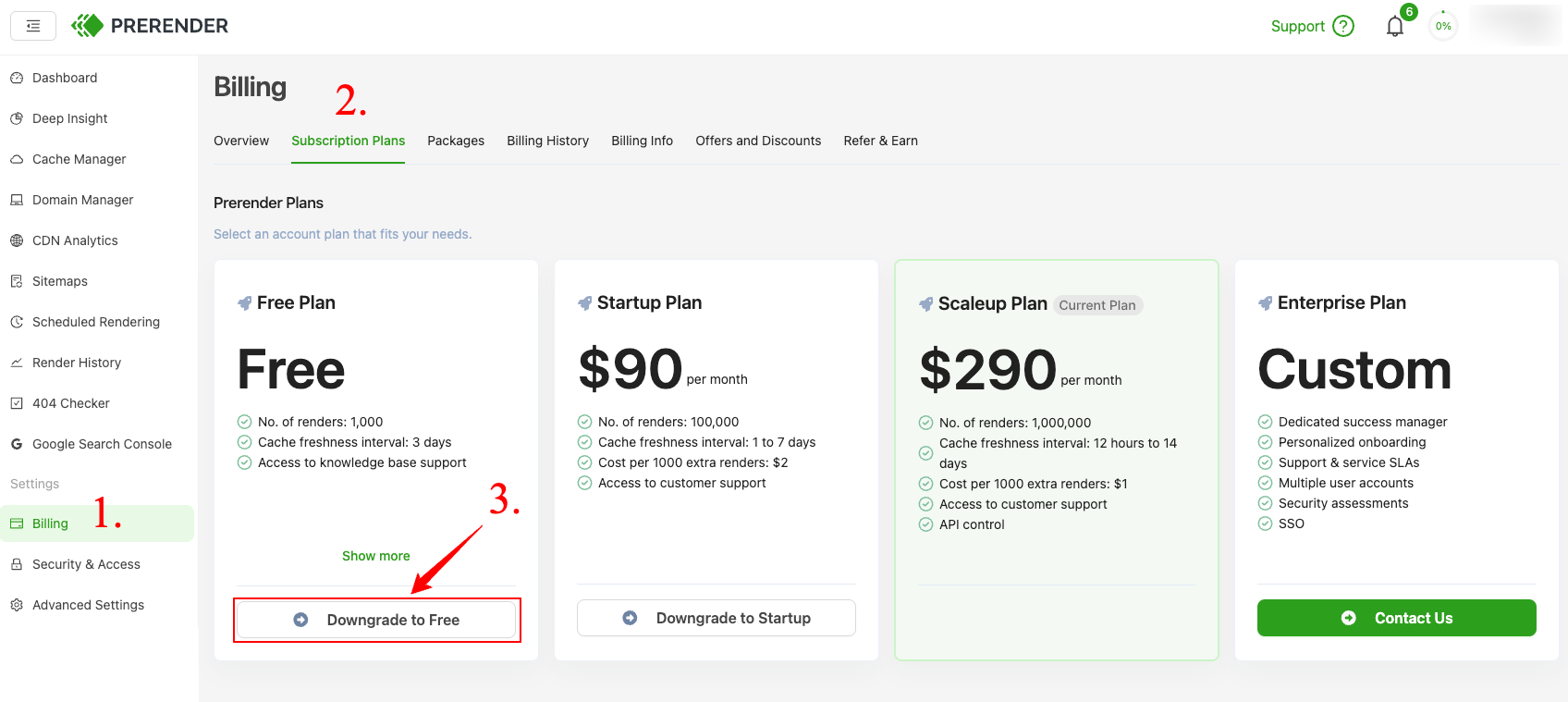Screen dimensions: 1568x702
Task: Click the Domain Manager laptop icon
Action: 17,200
